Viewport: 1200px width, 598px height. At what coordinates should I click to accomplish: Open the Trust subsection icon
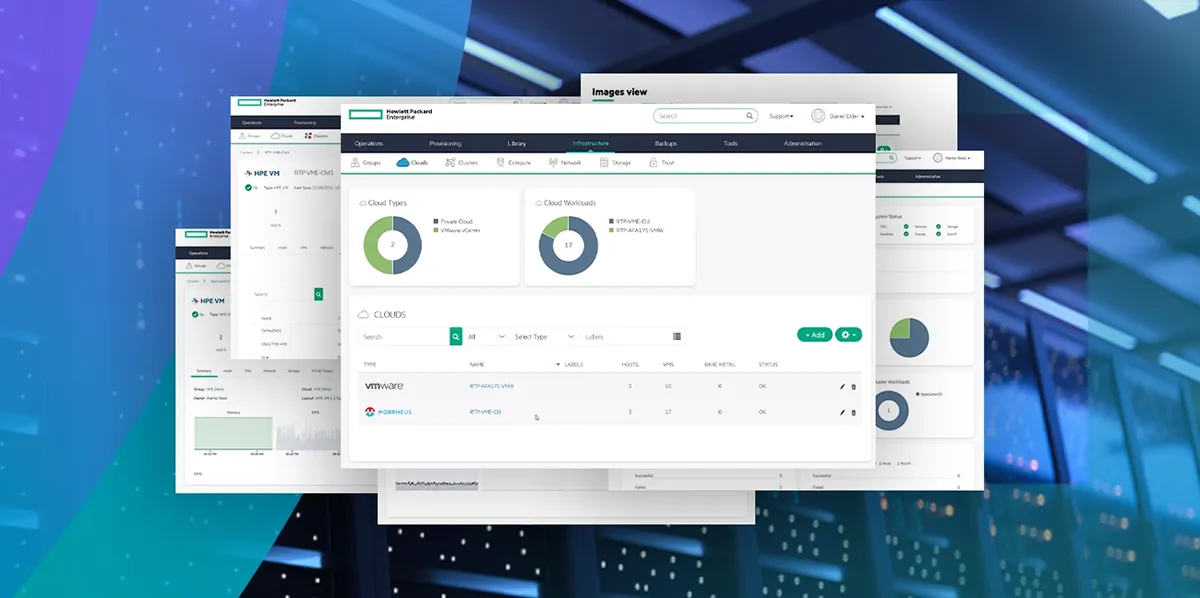point(653,162)
